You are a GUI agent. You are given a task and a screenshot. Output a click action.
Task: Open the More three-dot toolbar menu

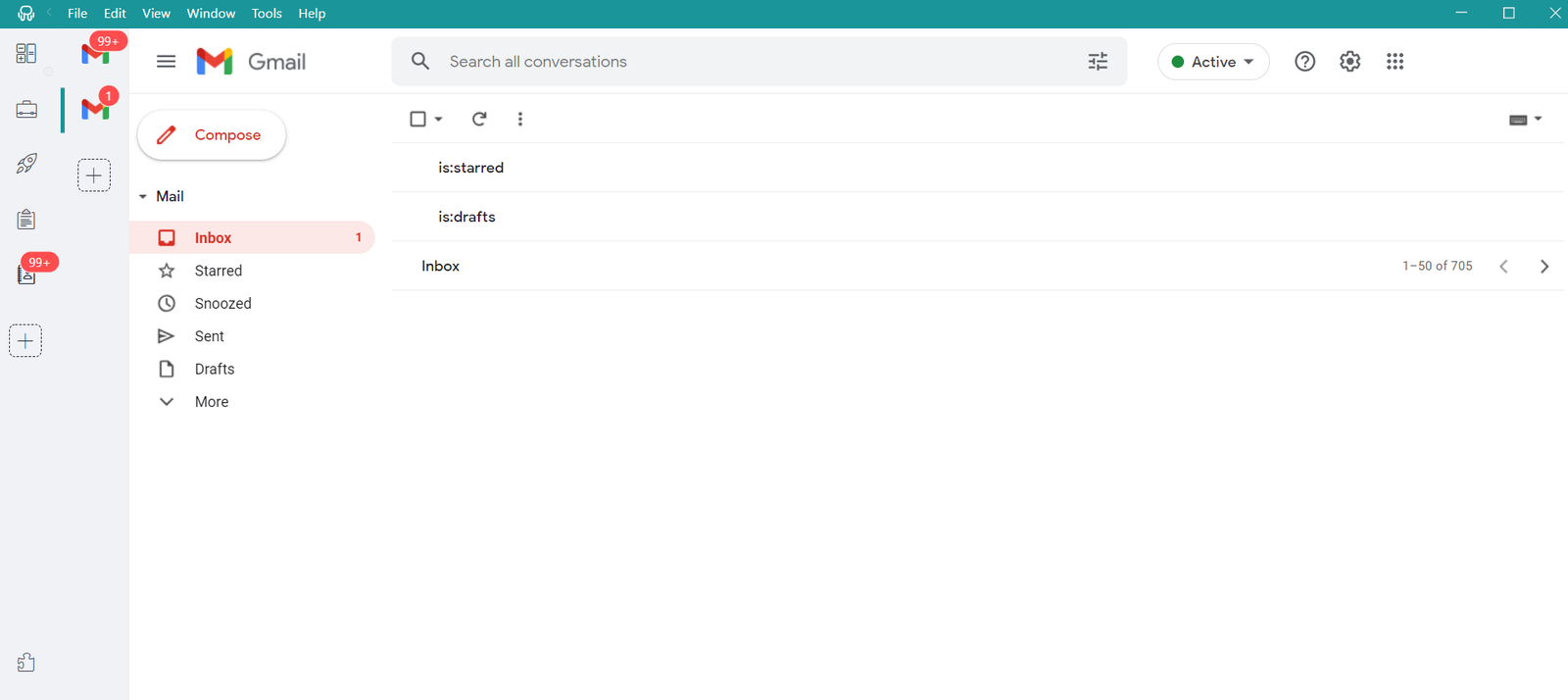(x=520, y=119)
